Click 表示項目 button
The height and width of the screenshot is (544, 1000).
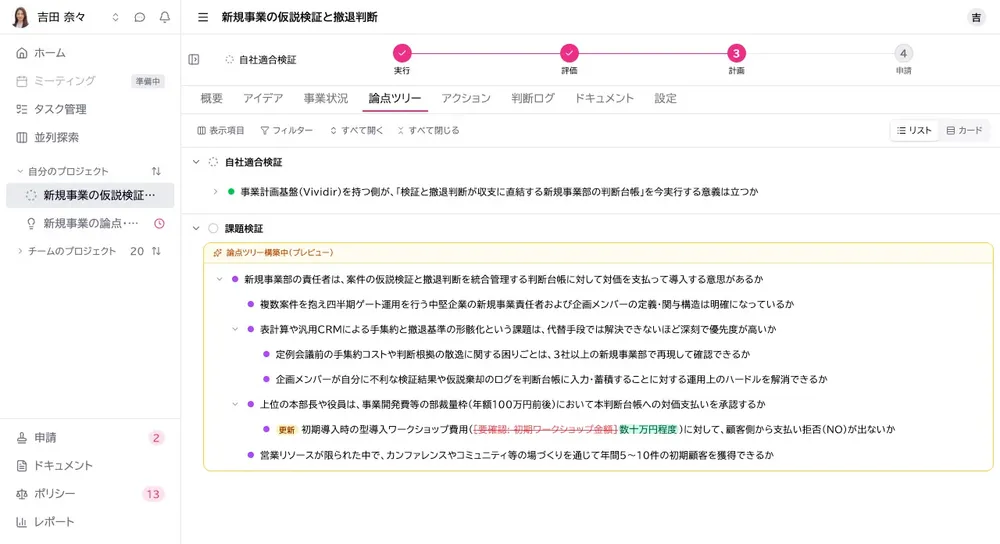221,130
